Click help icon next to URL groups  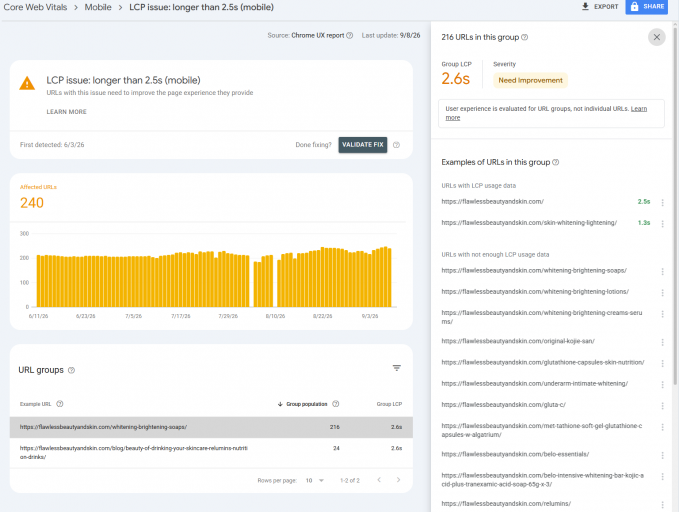point(71,370)
